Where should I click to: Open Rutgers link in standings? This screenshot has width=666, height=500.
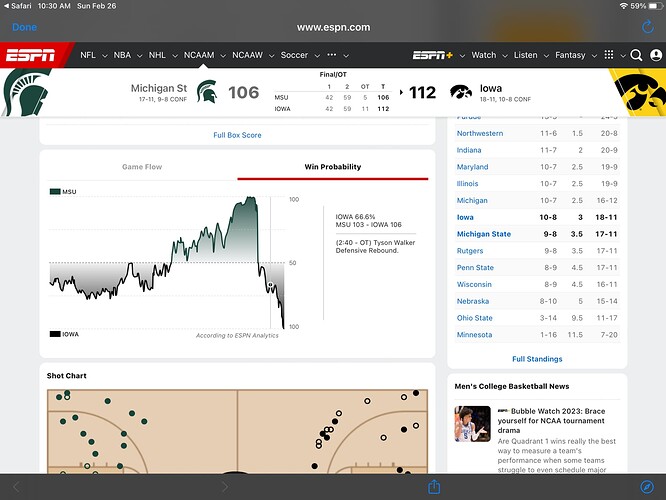tap(470, 251)
